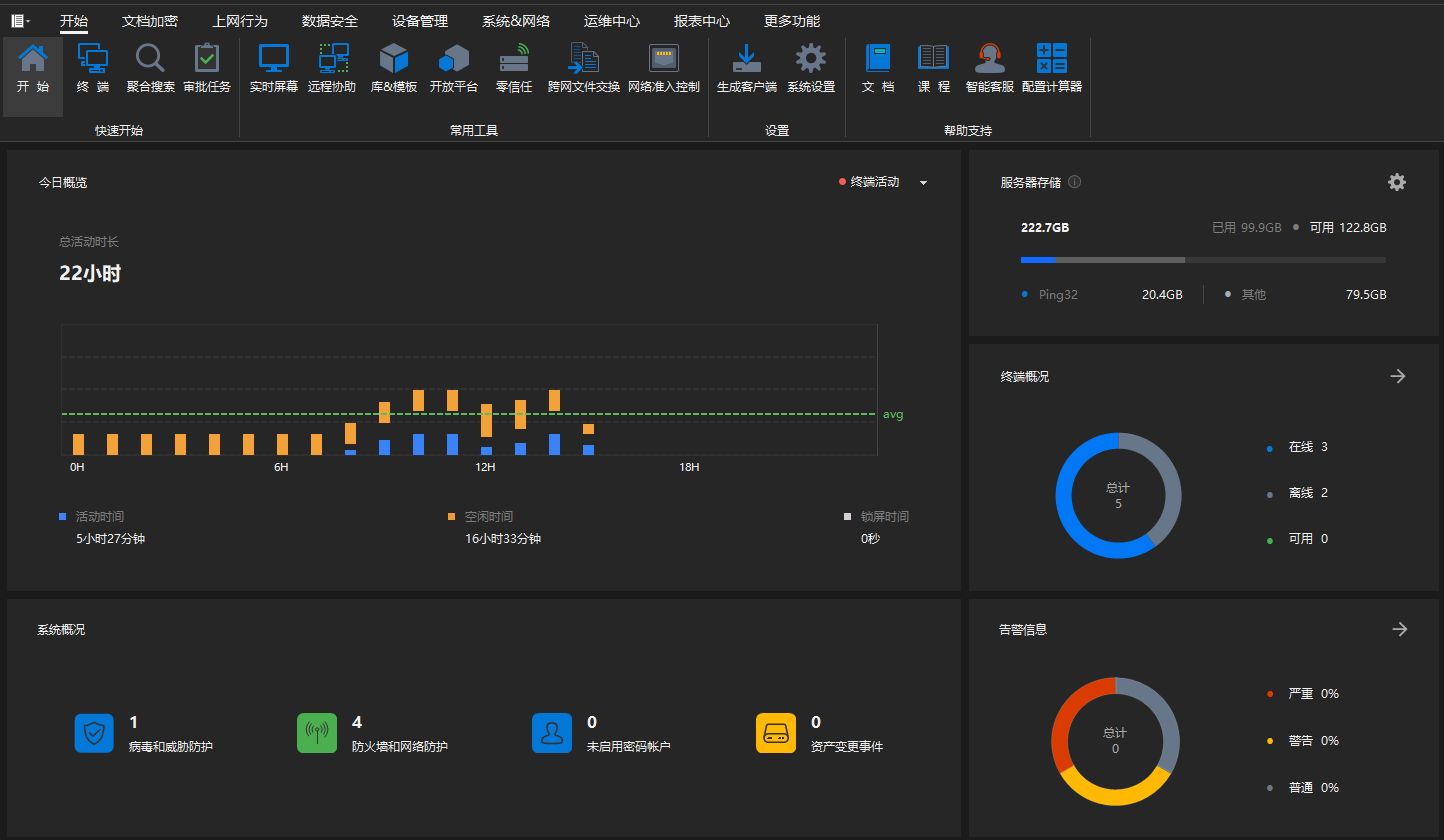Open 课程 courses icon
Image resolution: width=1444 pixels, height=840 pixels.
point(934,58)
